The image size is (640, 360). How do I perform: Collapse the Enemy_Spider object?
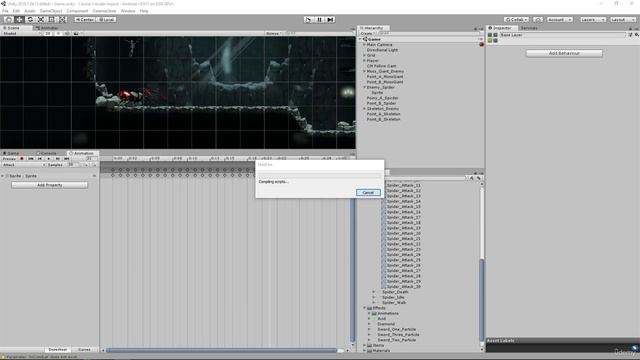point(364,87)
